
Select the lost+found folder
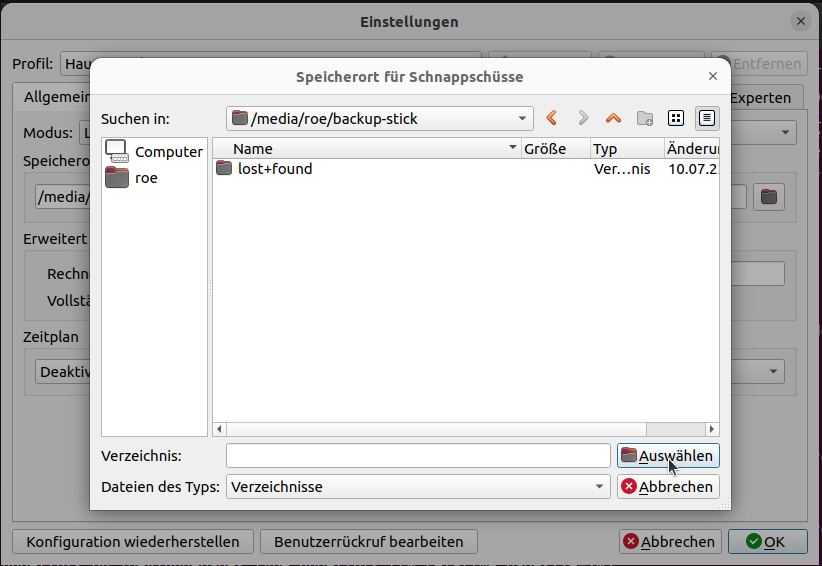pyautogui.click(x=274, y=169)
